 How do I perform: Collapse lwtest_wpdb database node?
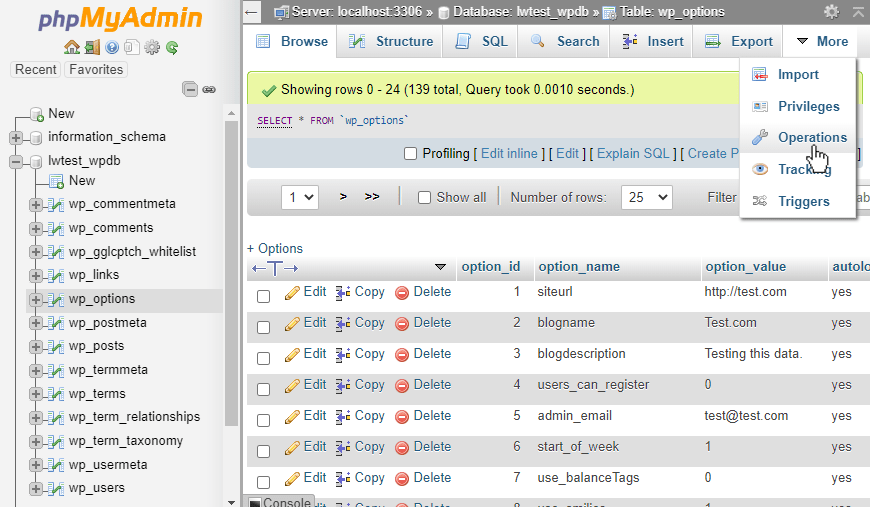(x=16, y=161)
